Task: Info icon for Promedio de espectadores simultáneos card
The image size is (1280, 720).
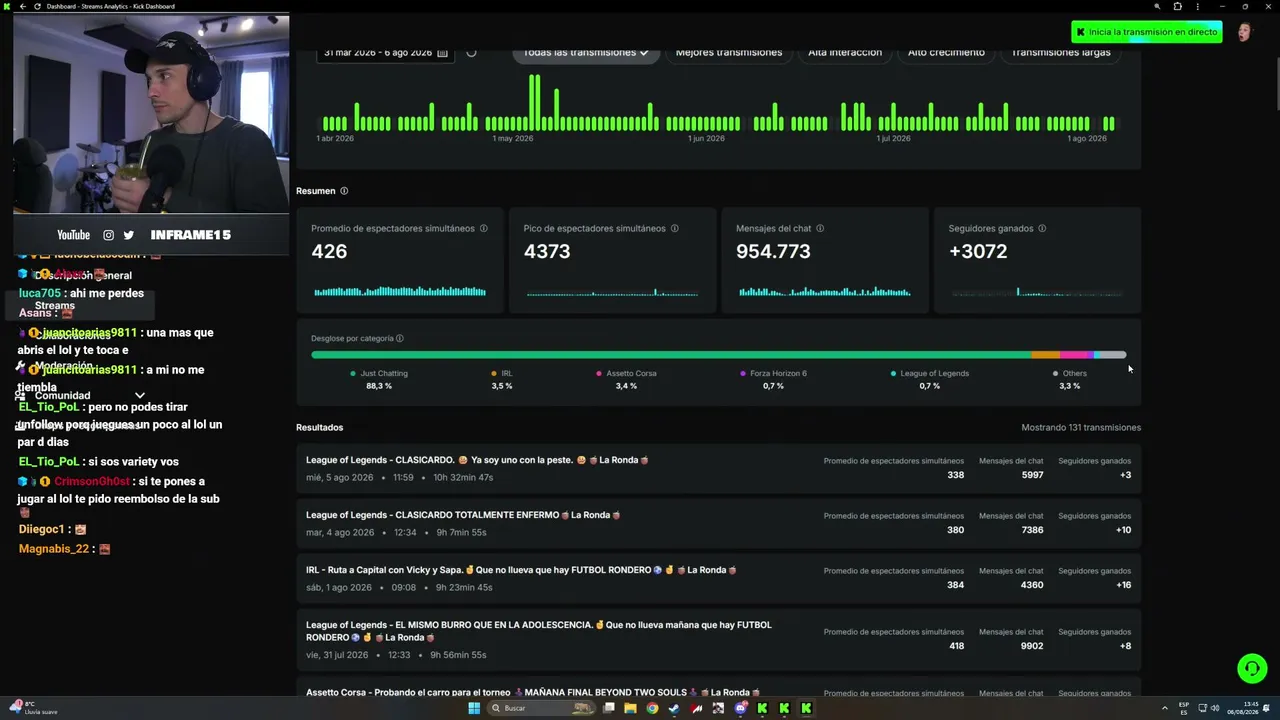Action: [484, 229]
